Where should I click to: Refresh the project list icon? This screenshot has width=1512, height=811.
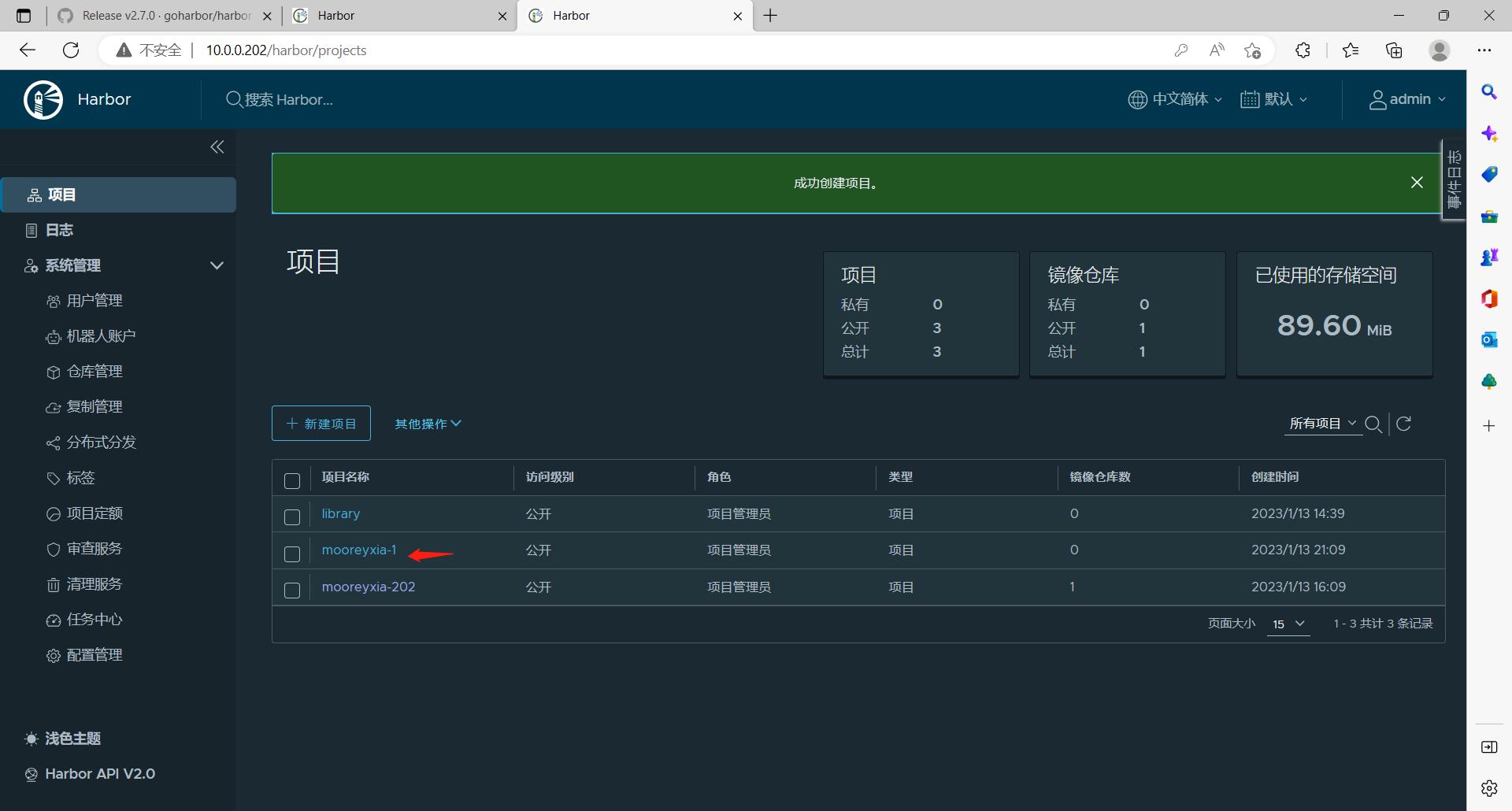(x=1403, y=424)
